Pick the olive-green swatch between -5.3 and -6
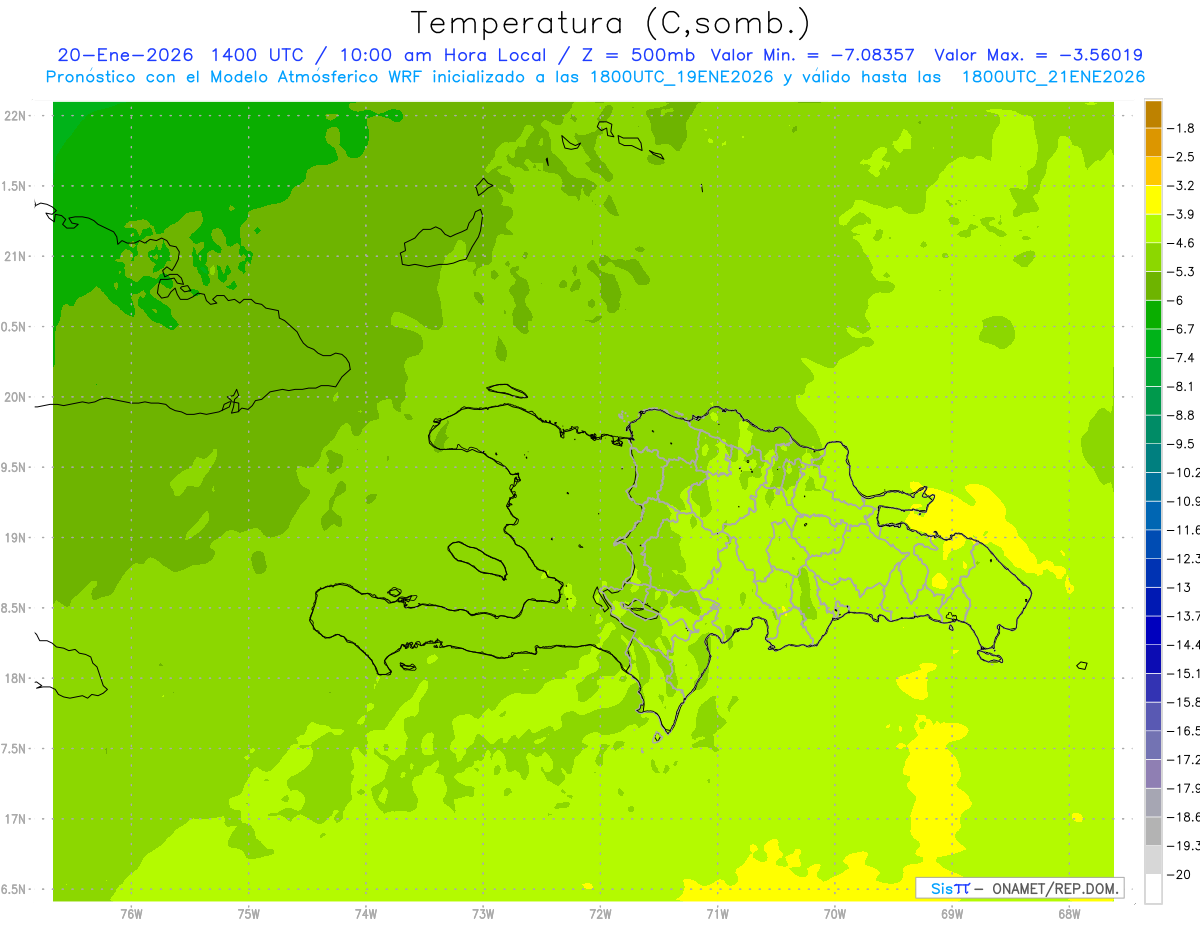Image resolution: width=1200 pixels, height=927 pixels. pos(1153,287)
